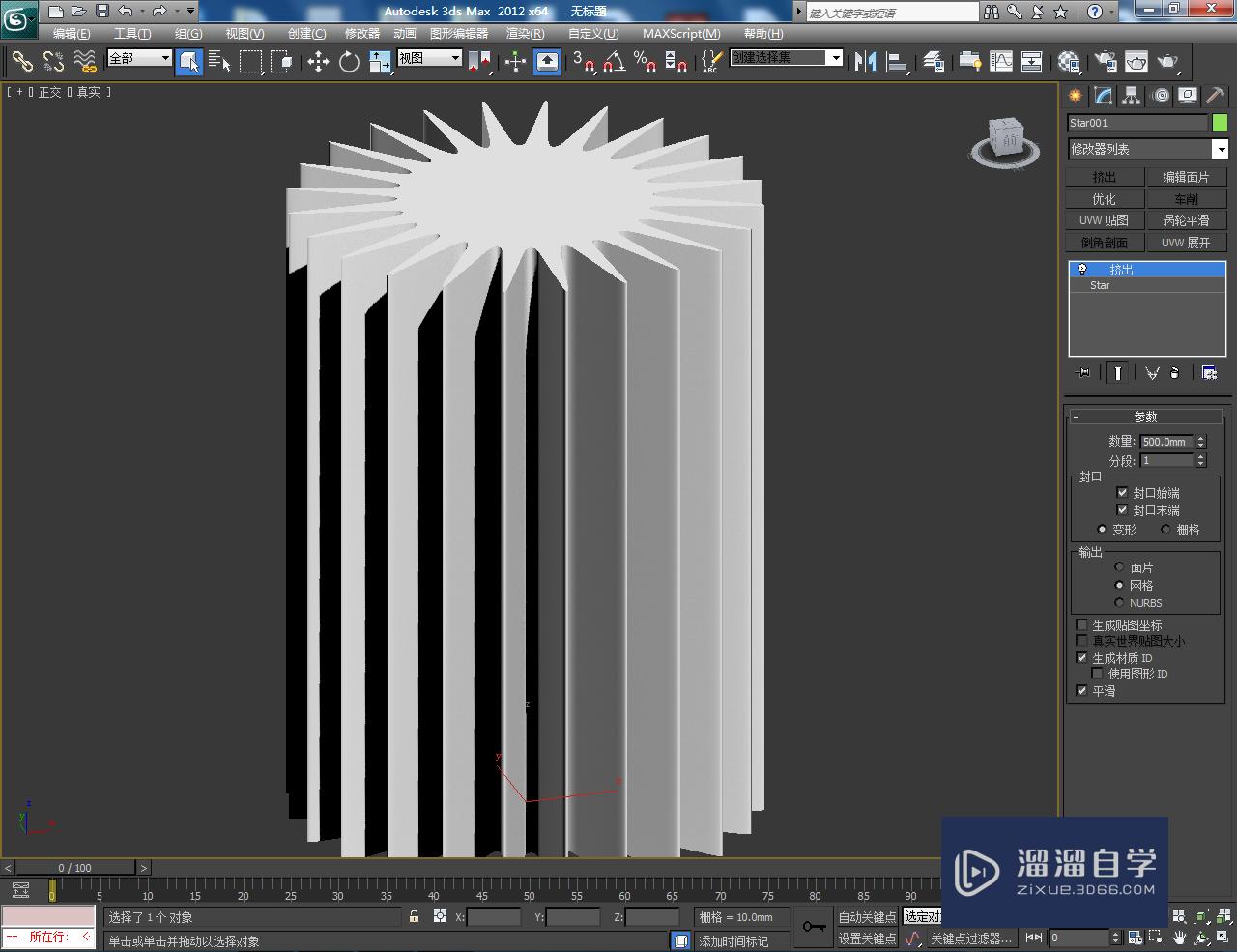This screenshot has width=1237, height=952.
Task: Open the undo history dropdown arrow
Action: tap(142, 12)
